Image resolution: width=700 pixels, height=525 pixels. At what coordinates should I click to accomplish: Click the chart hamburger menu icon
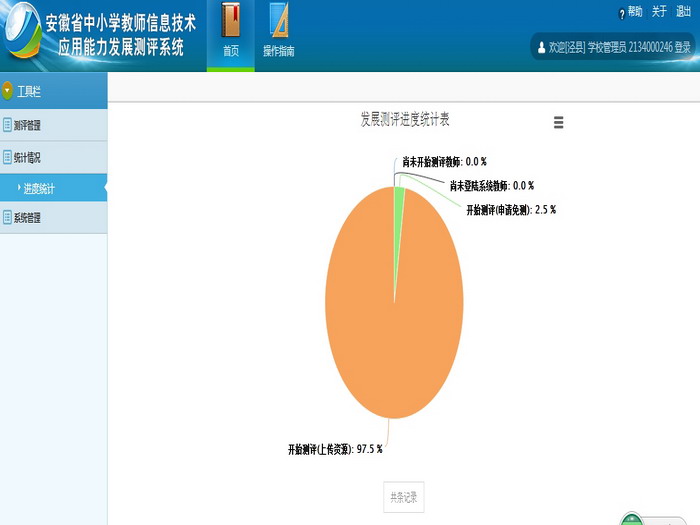pyautogui.click(x=558, y=122)
